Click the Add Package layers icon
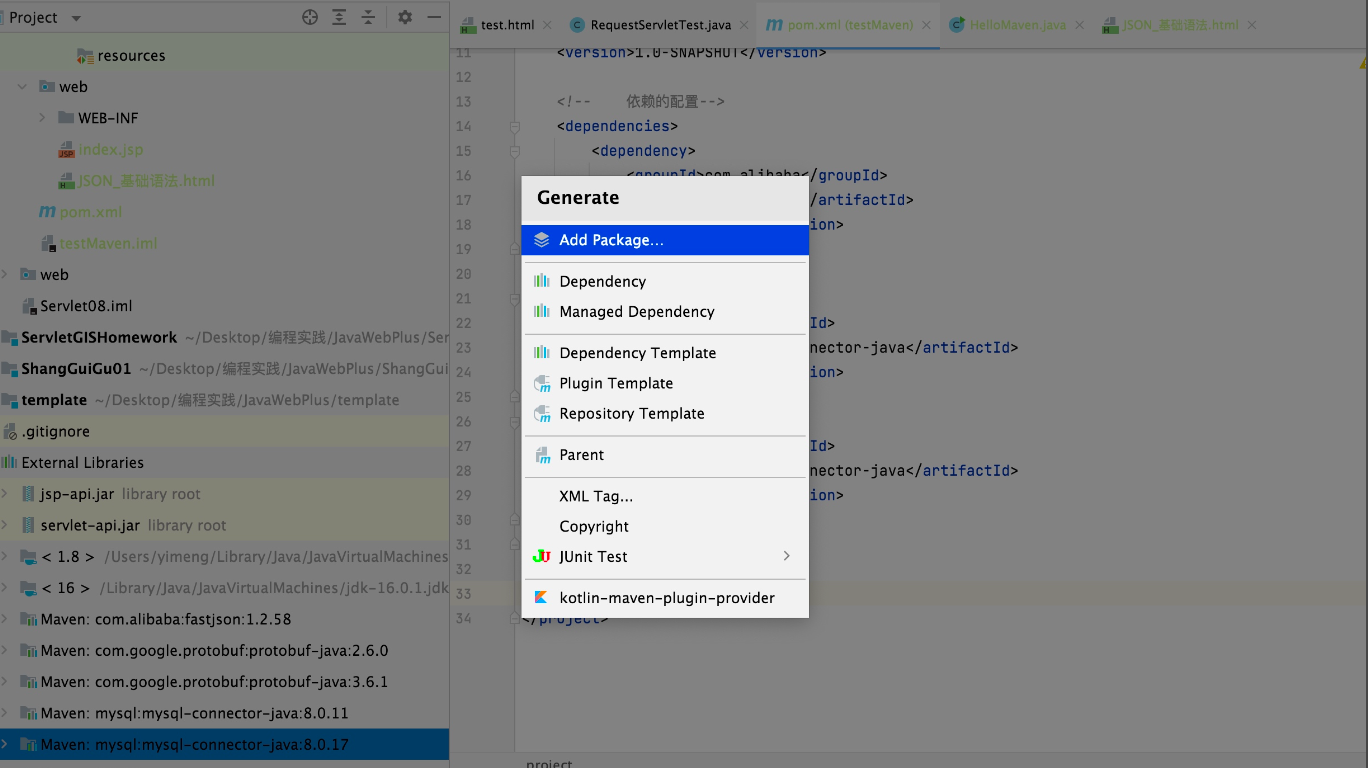Image resolution: width=1368 pixels, height=768 pixels. pos(542,240)
